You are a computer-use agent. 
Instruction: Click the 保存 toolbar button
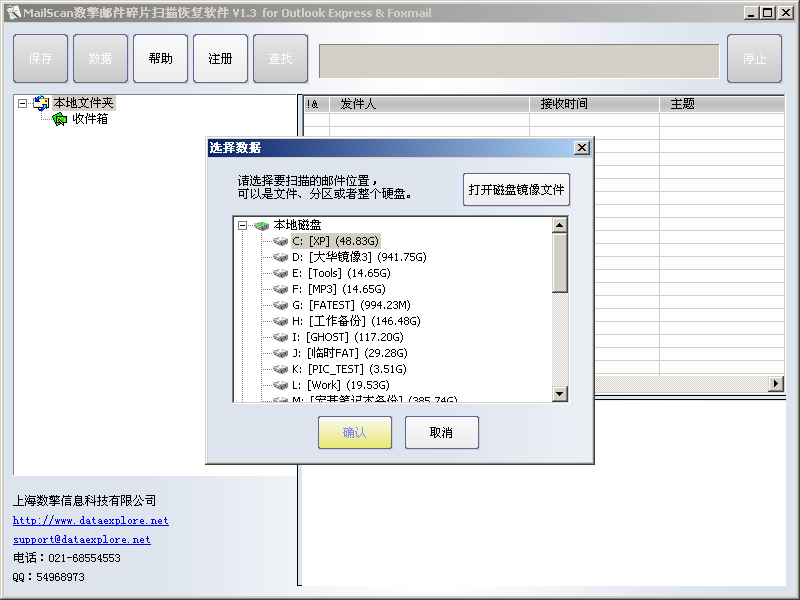pos(40,59)
